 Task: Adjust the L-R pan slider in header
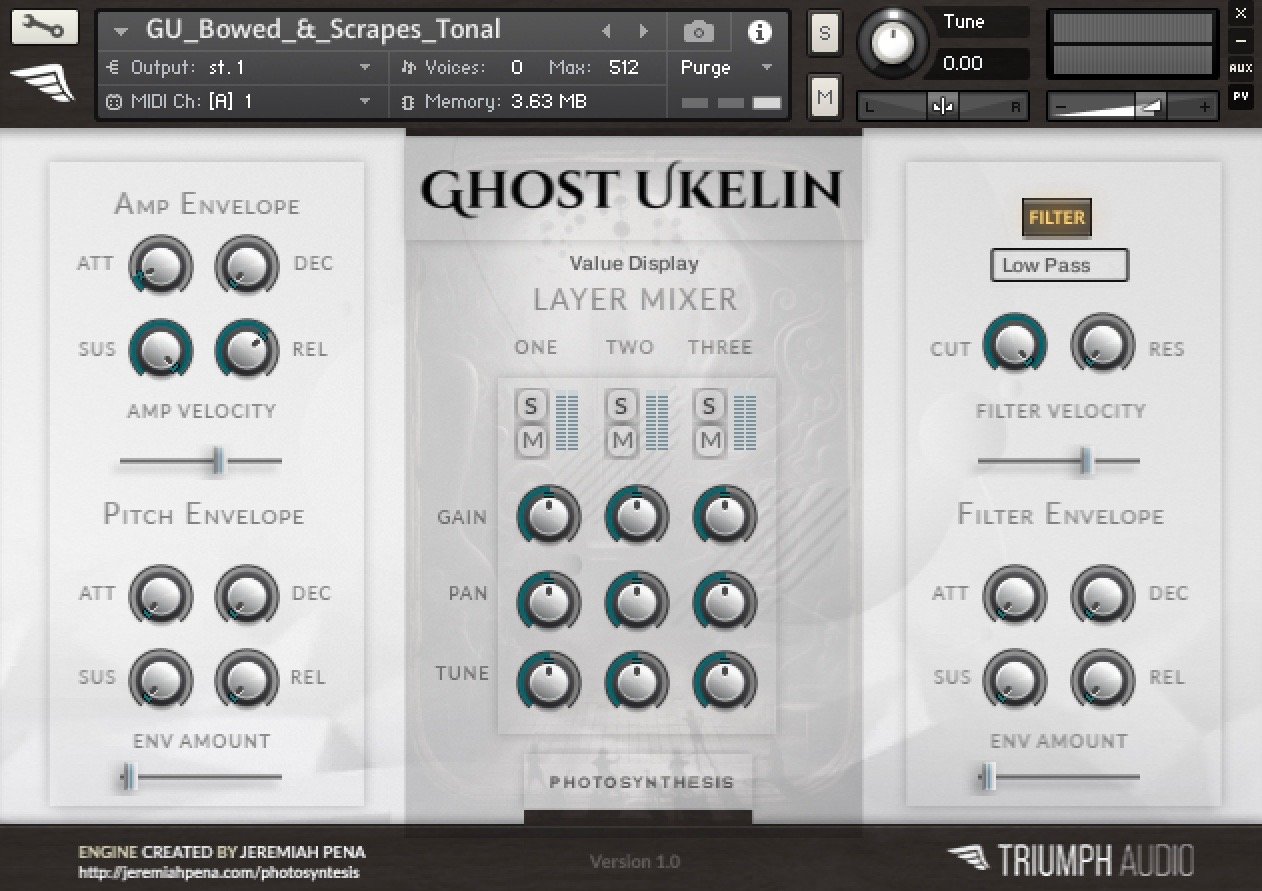[x=943, y=106]
